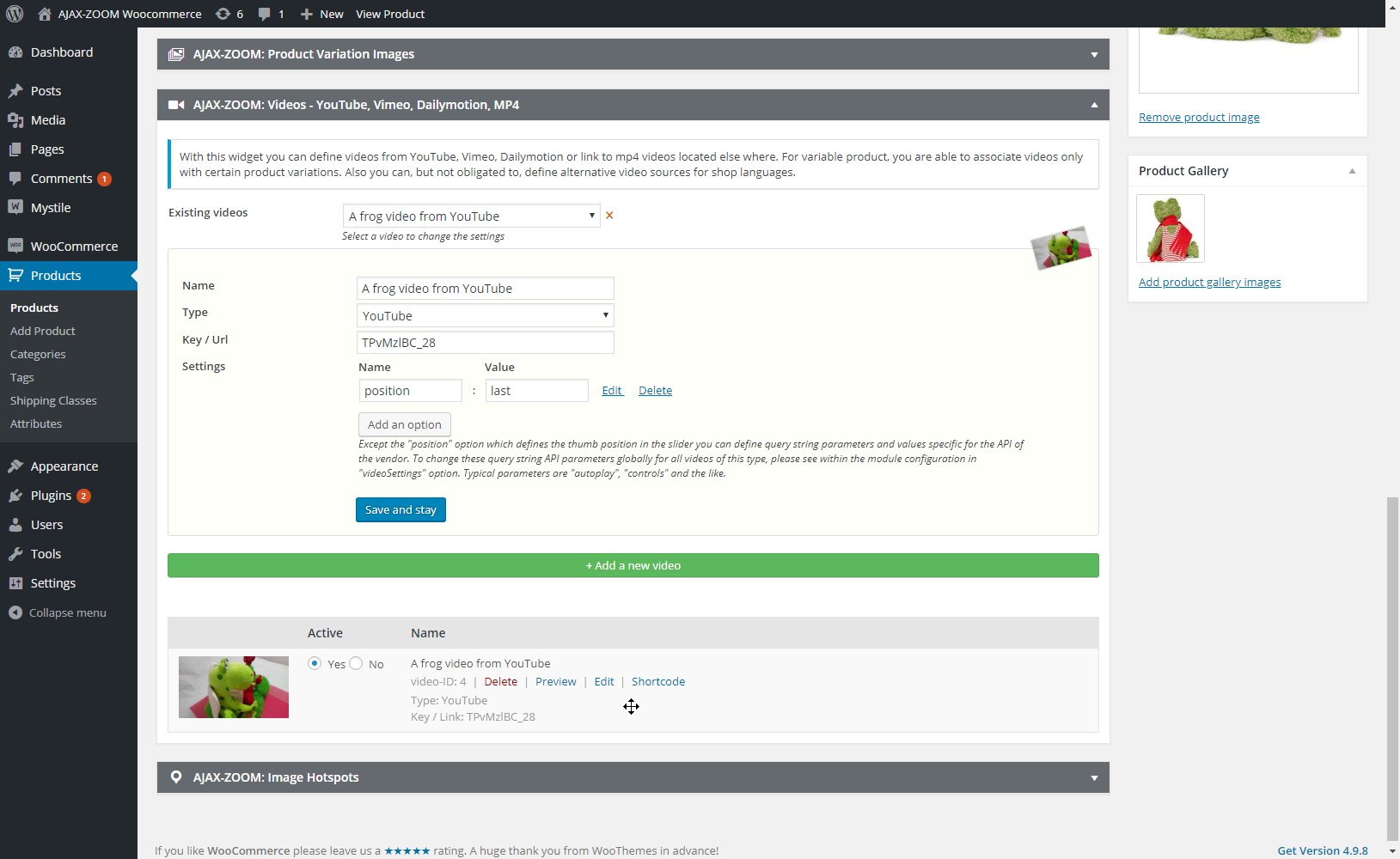Remove selected video with red X icon
Image resolution: width=1400 pixels, height=859 pixels.
pos(609,216)
